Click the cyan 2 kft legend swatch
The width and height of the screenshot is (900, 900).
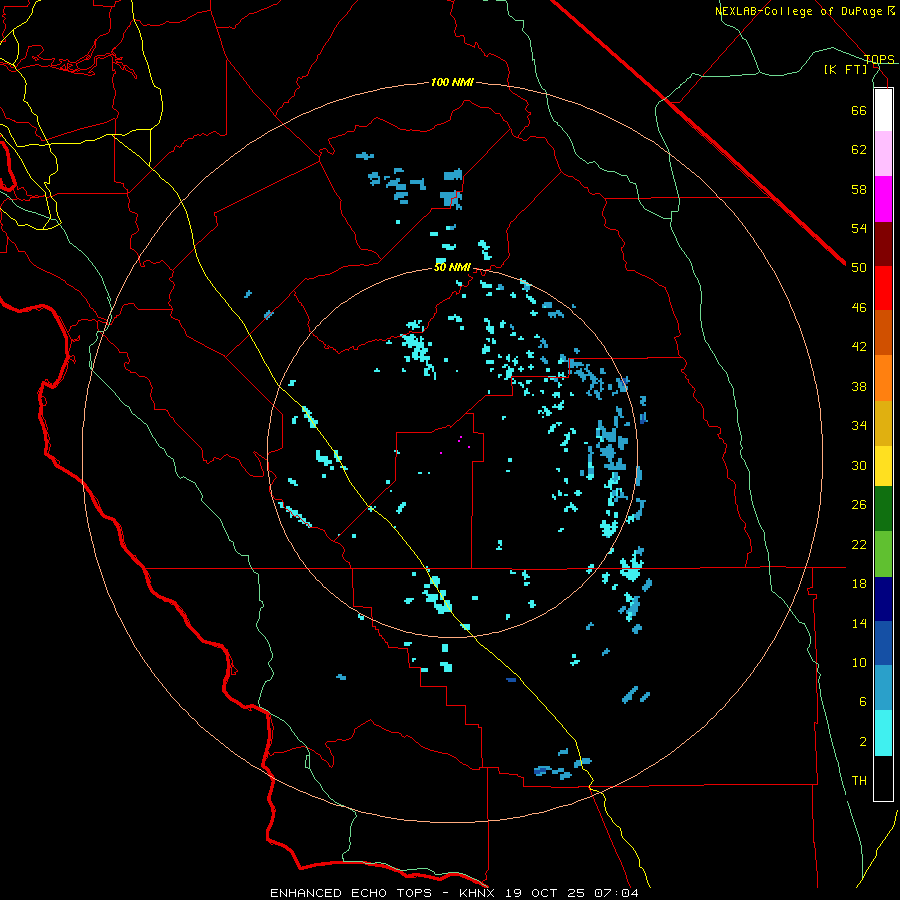883,733
